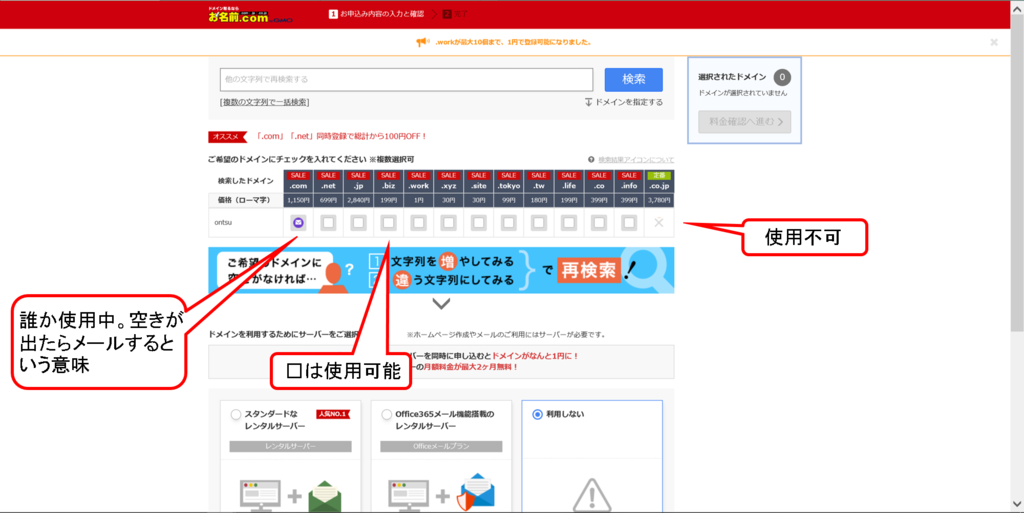
Task: Tick the .work checkbox for ontsu
Action: tap(419, 223)
